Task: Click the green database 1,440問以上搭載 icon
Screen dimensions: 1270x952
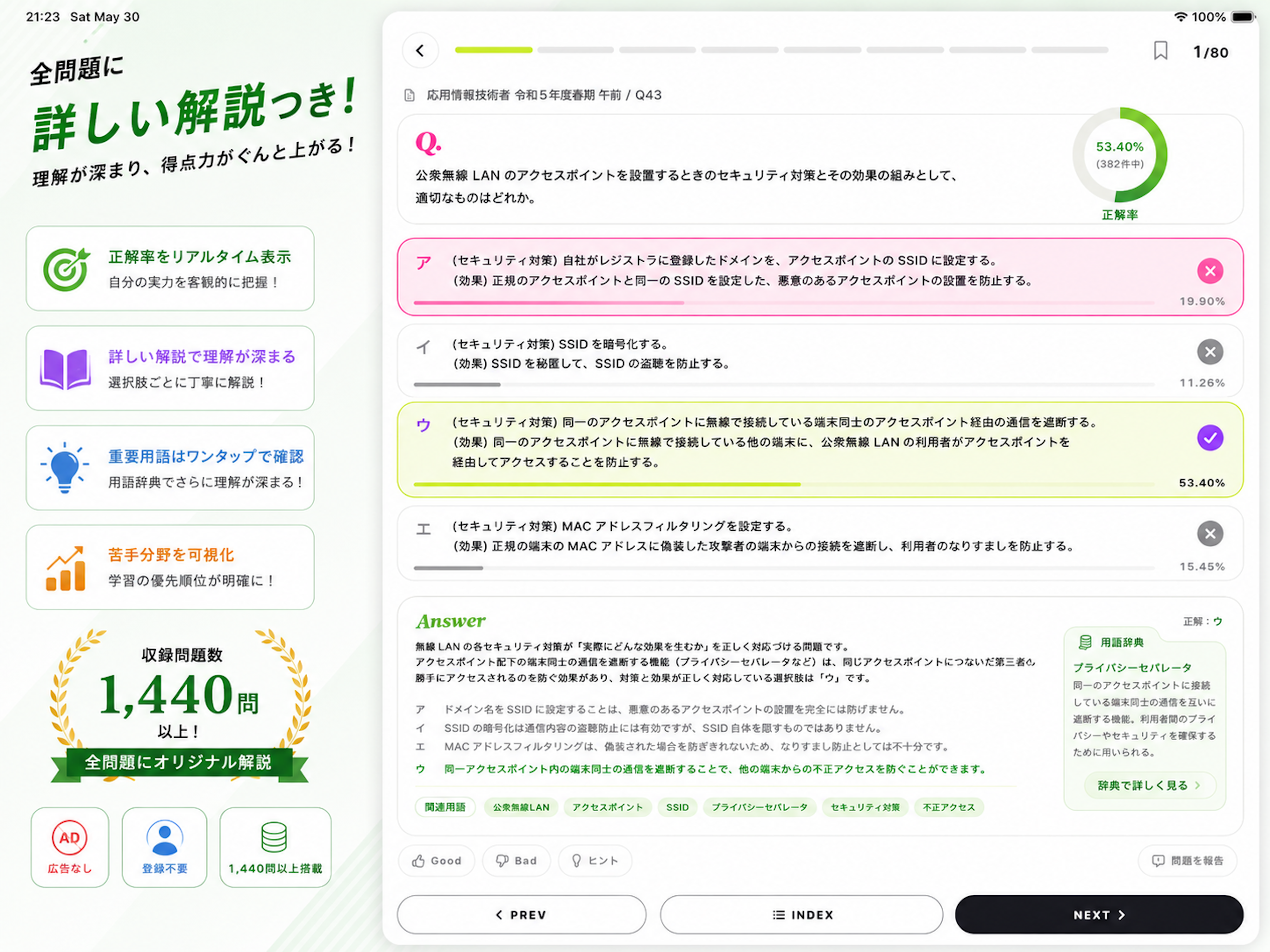Action: click(274, 837)
